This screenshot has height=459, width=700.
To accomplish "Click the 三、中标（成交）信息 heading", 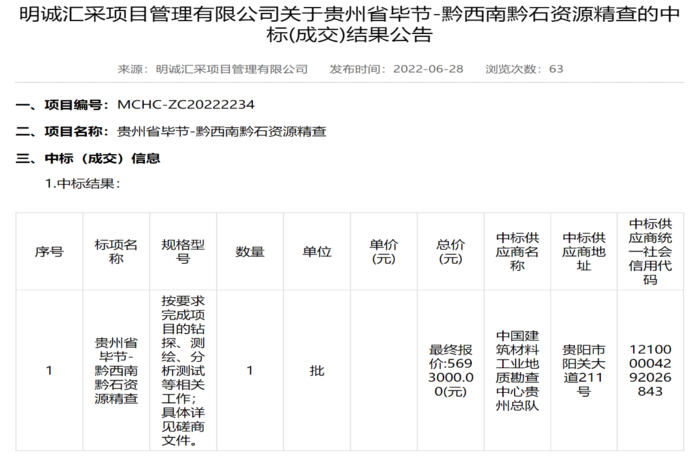I will [x=88, y=158].
